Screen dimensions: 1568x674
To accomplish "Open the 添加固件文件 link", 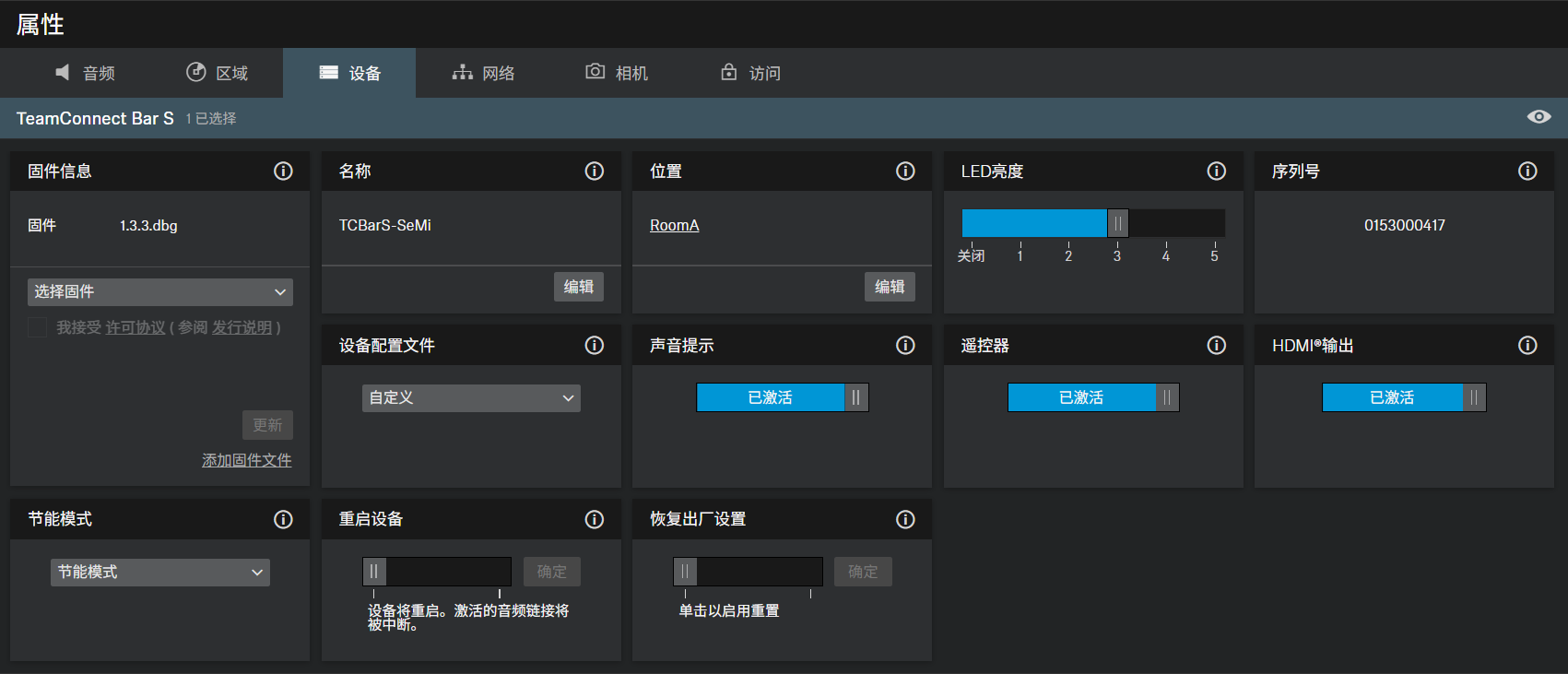I will click(x=247, y=460).
